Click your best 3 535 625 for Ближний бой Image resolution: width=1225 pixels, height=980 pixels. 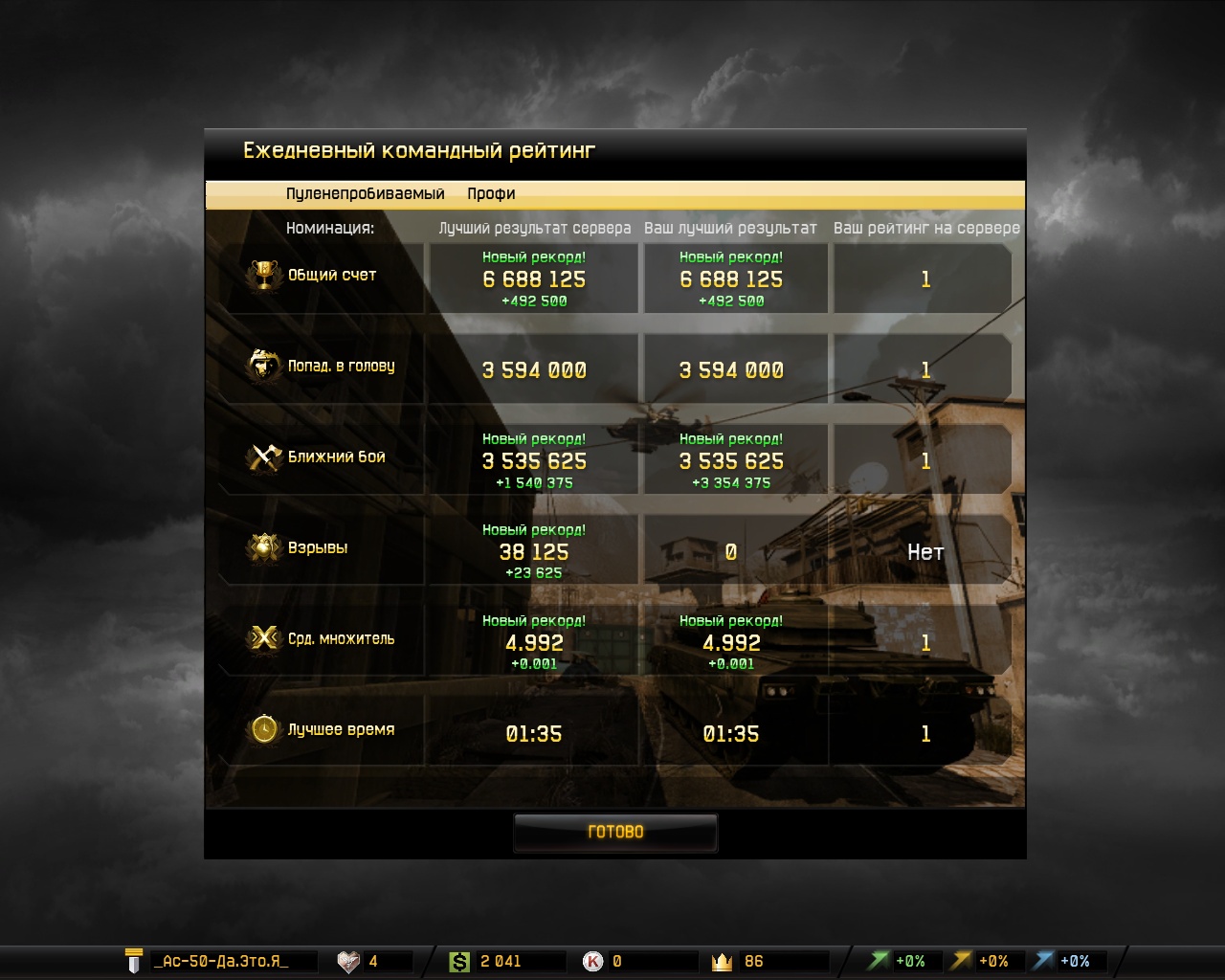pyautogui.click(x=731, y=461)
